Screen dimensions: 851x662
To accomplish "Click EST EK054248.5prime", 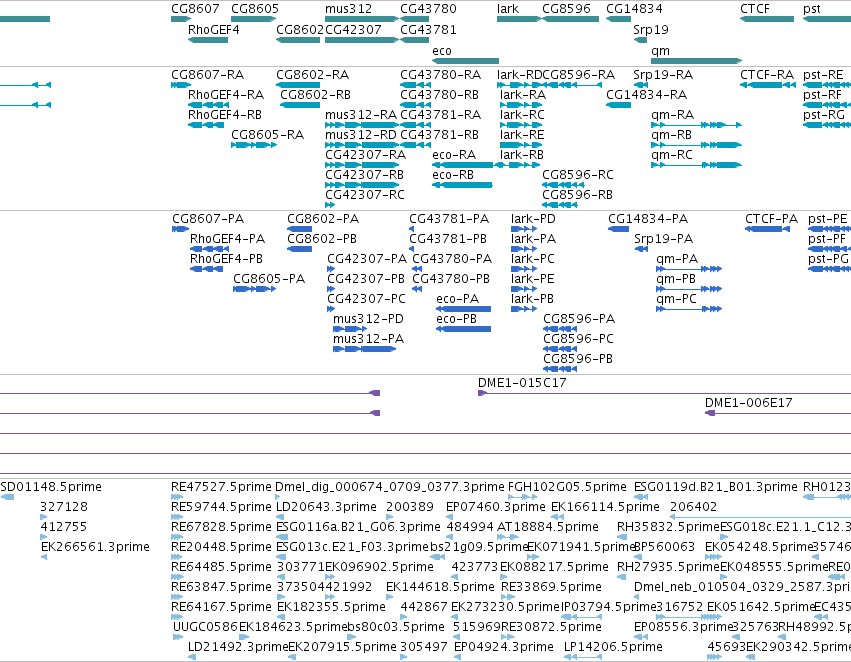I will (x=713, y=557).
